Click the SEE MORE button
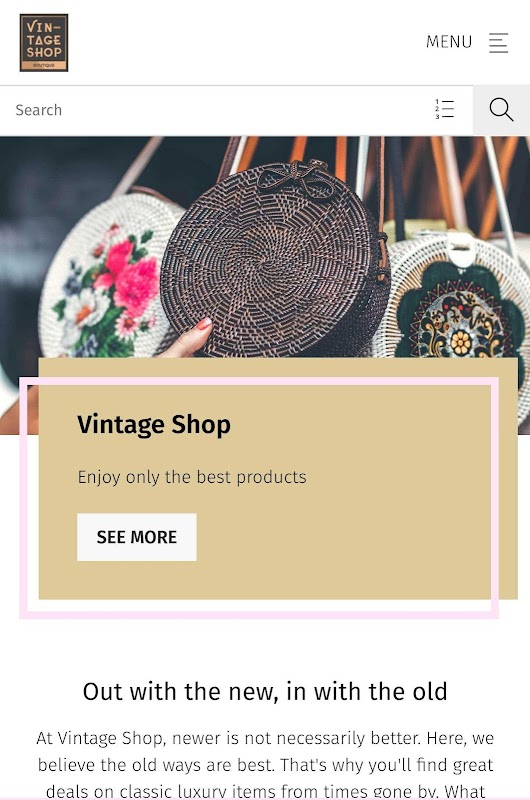 [x=137, y=537]
